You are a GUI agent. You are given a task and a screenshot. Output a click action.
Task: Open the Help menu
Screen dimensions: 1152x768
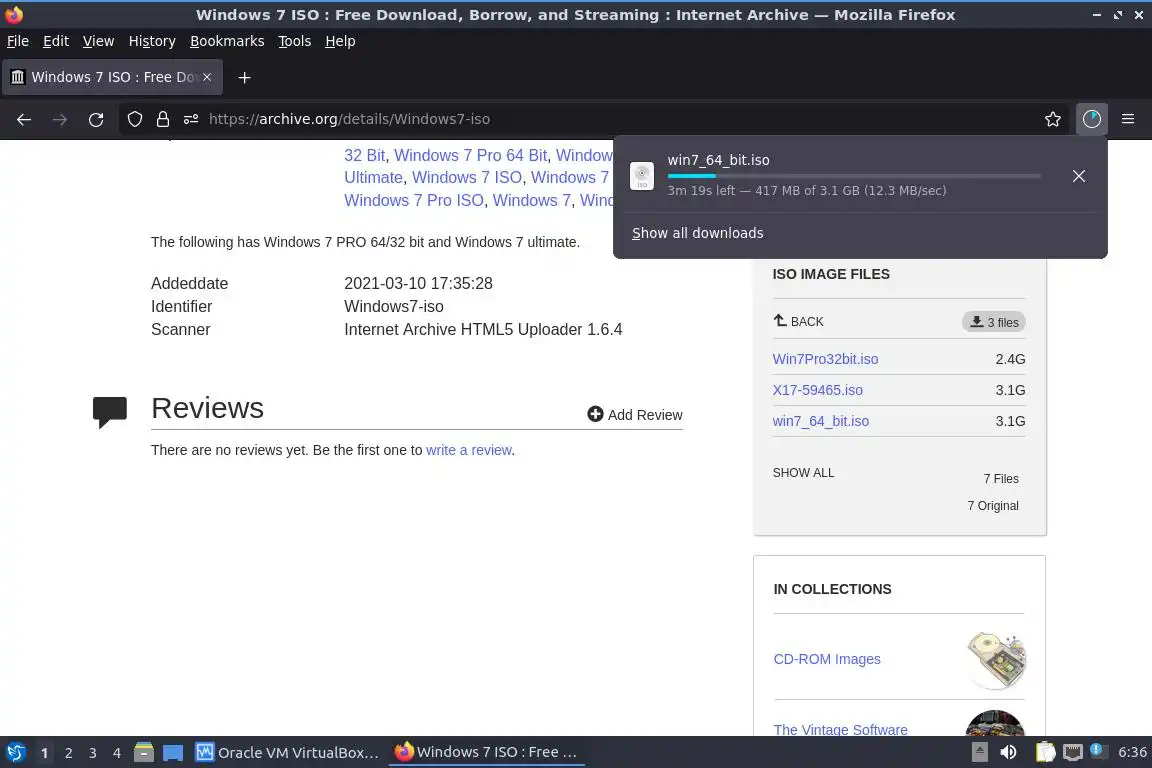340,41
